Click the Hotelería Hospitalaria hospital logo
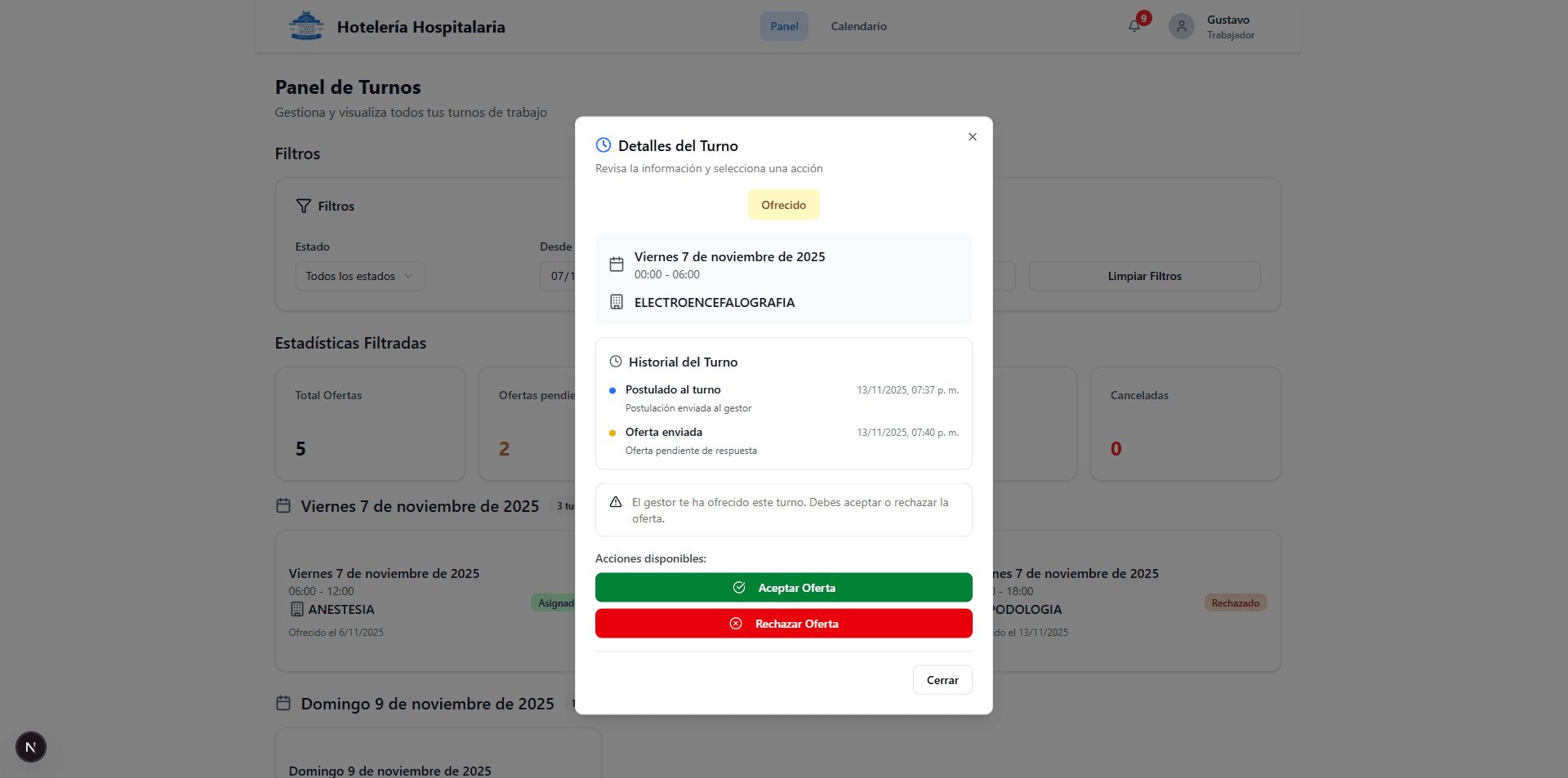Screen dimensions: 1568x778 click(x=306, y=25)
